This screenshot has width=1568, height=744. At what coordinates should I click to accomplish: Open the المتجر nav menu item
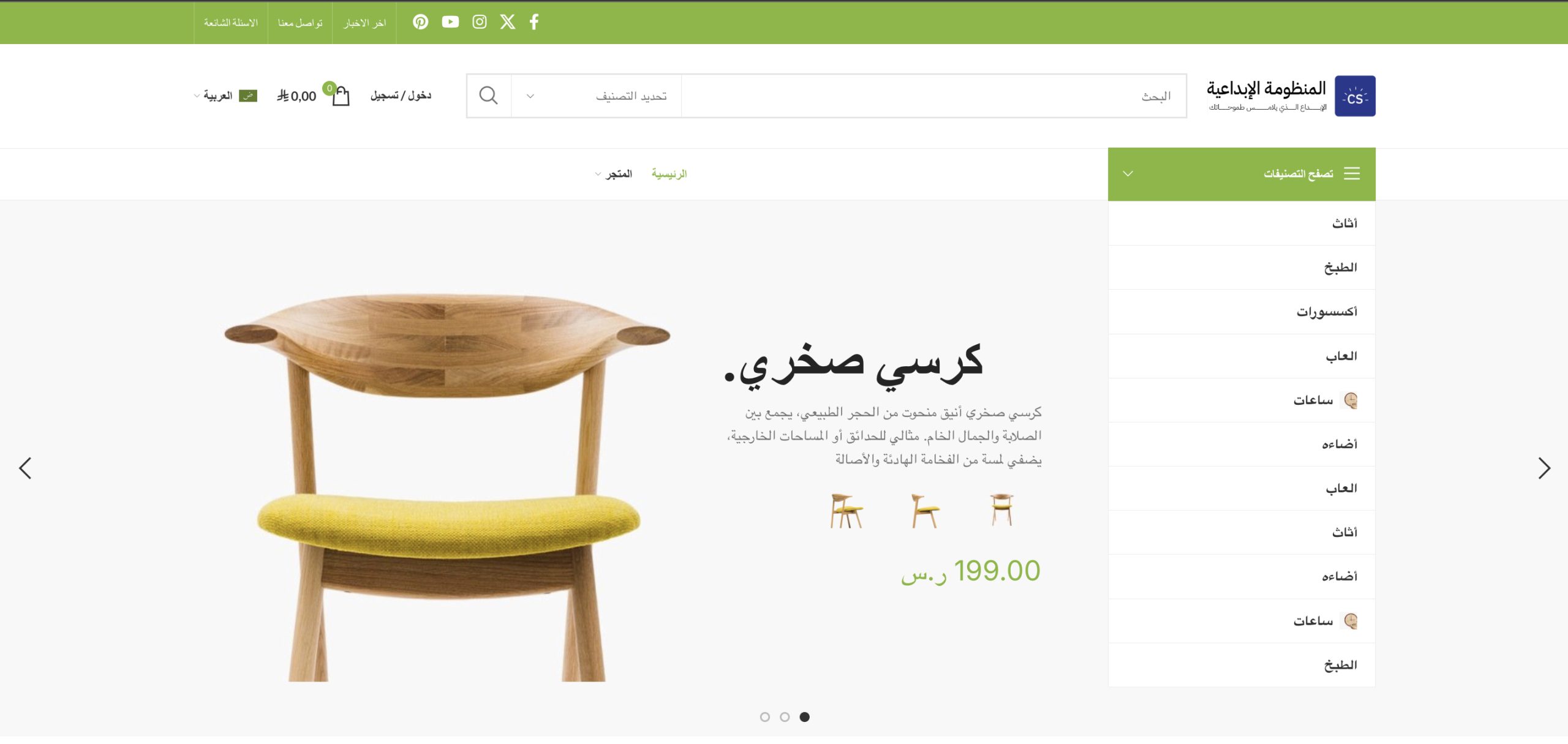click(x=614, y=174)
